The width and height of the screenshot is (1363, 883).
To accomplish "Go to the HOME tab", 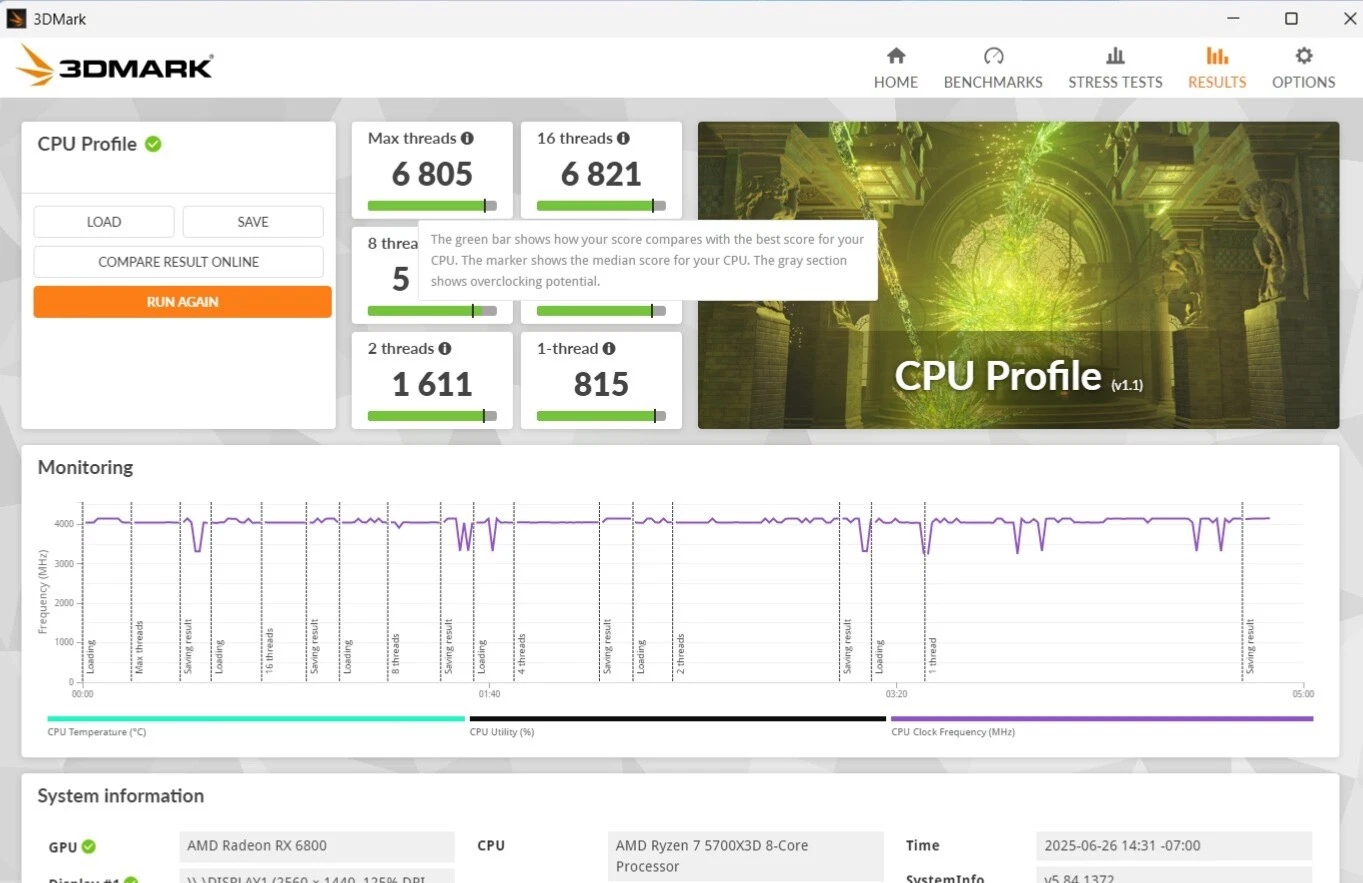I will tap(896, 68).
